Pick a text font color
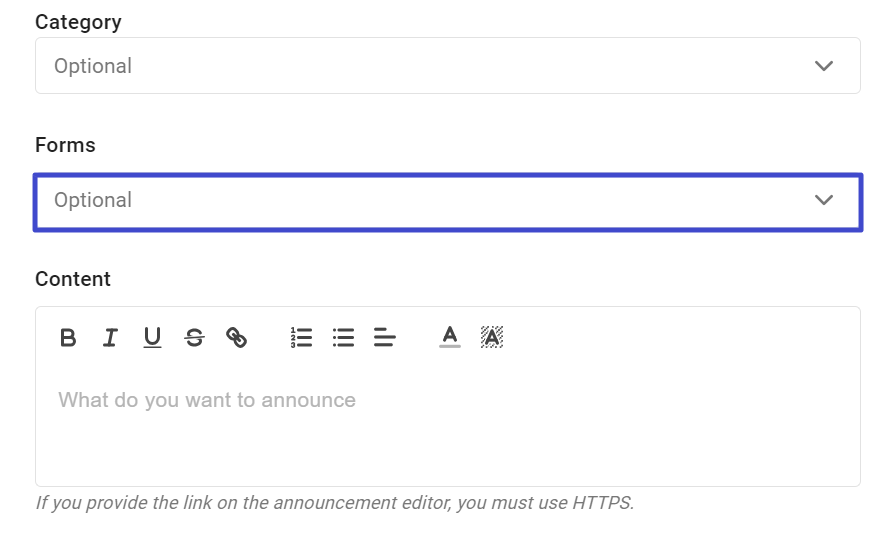The height and width of the screenshot is (533, 890). [450, 338]
